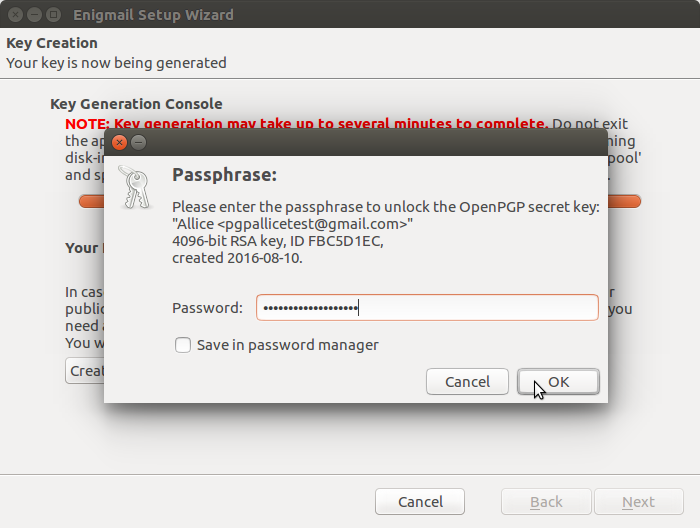Click the key generation progress bar's left end
This screenshot has width=700, height=528.
[92, 201]
